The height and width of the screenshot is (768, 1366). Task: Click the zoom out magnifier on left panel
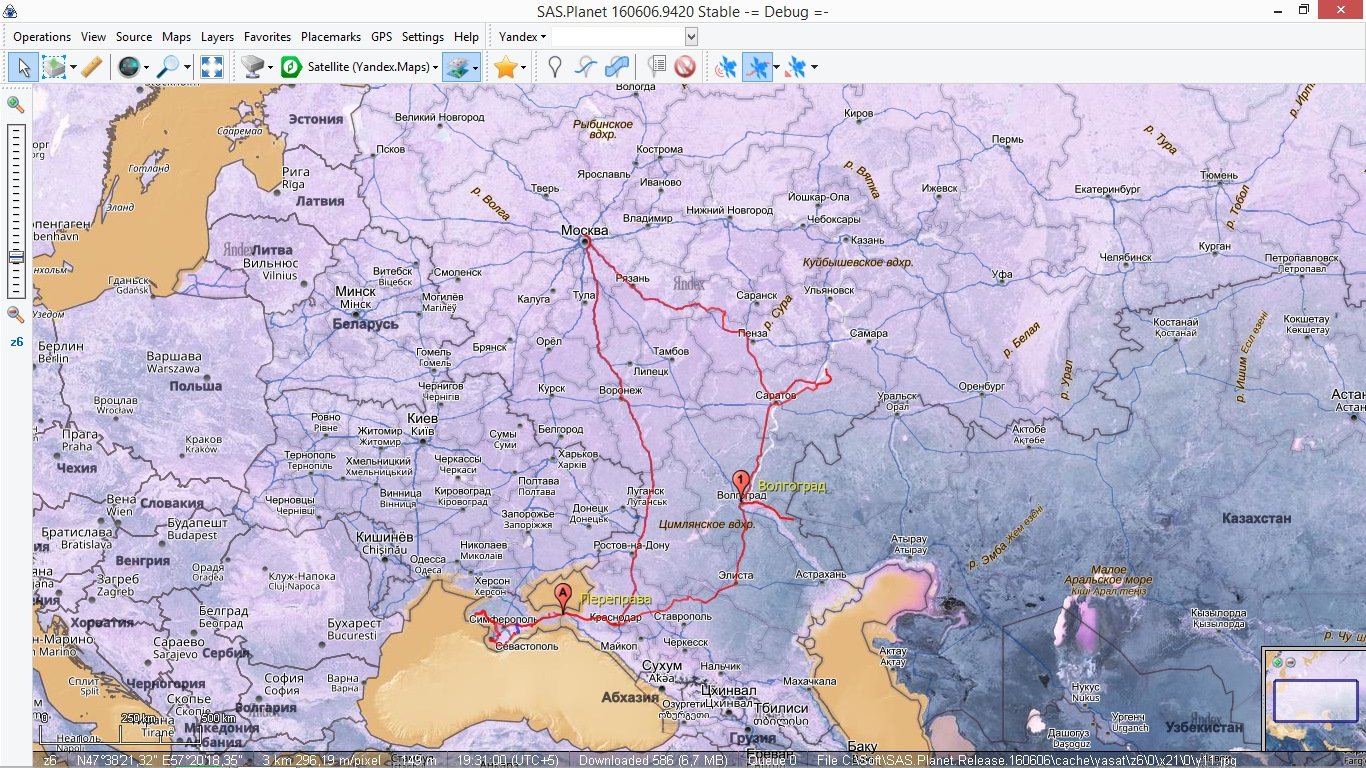pos(15,314)
